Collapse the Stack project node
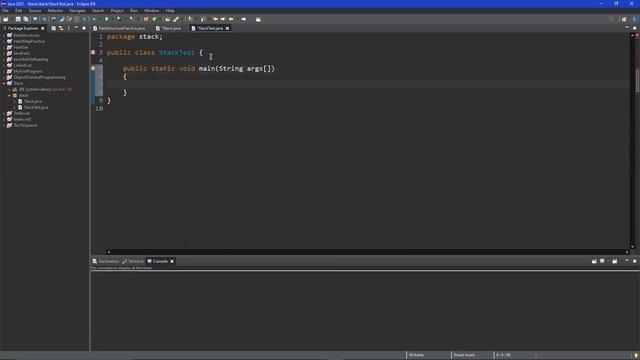 pos(4,83)
